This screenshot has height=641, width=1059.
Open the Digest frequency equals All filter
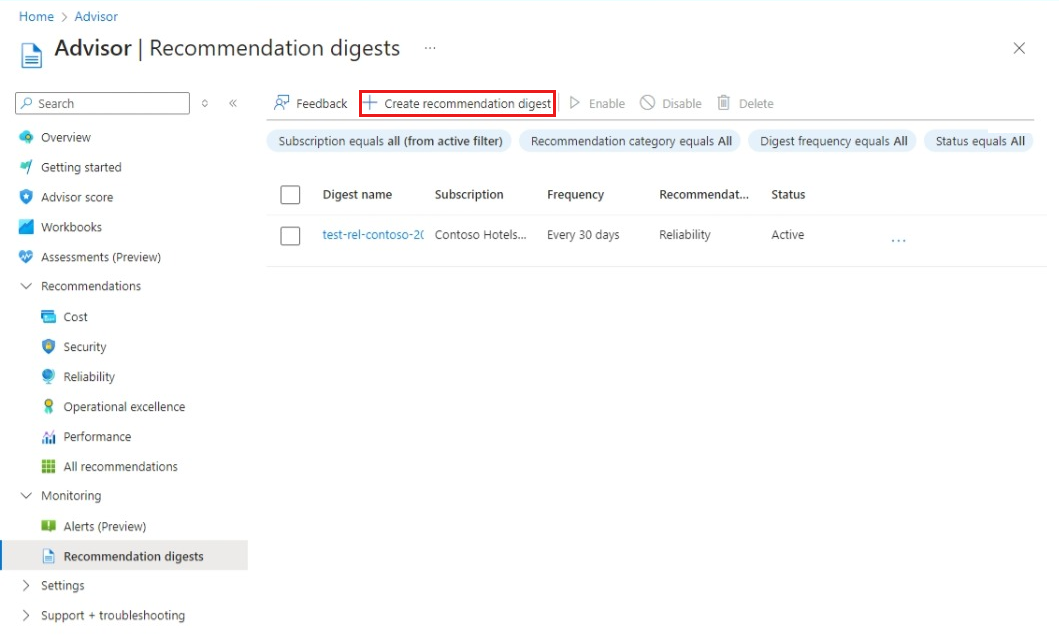[833, 141]
